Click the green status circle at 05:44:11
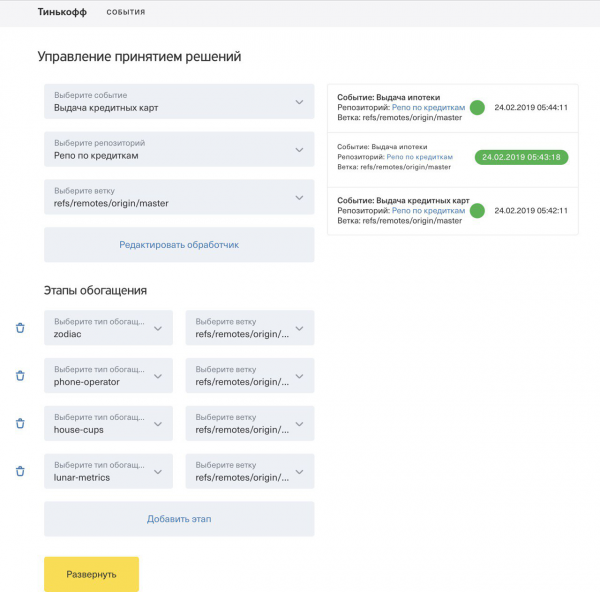The width and height of the screenshot is (600, 592). (477, 107)
